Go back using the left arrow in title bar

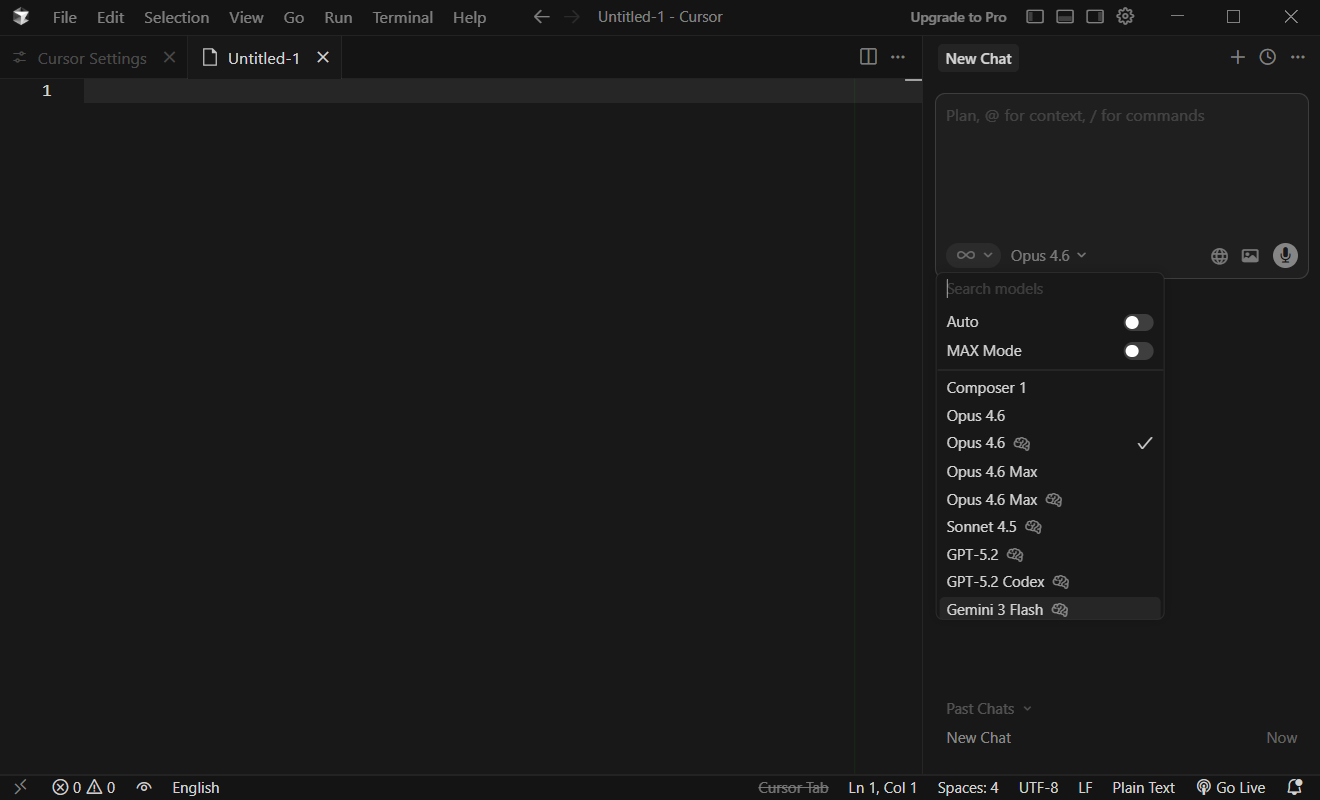[x=541, y=17]
